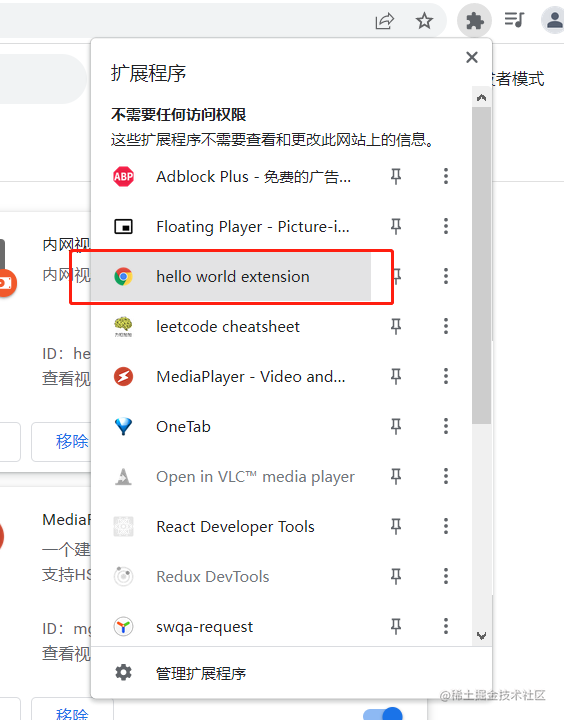Pin the leetcode cheatsheet extension
Viewport: 564px width, 720px height.
pyautogui.click(x=396, y=326)
